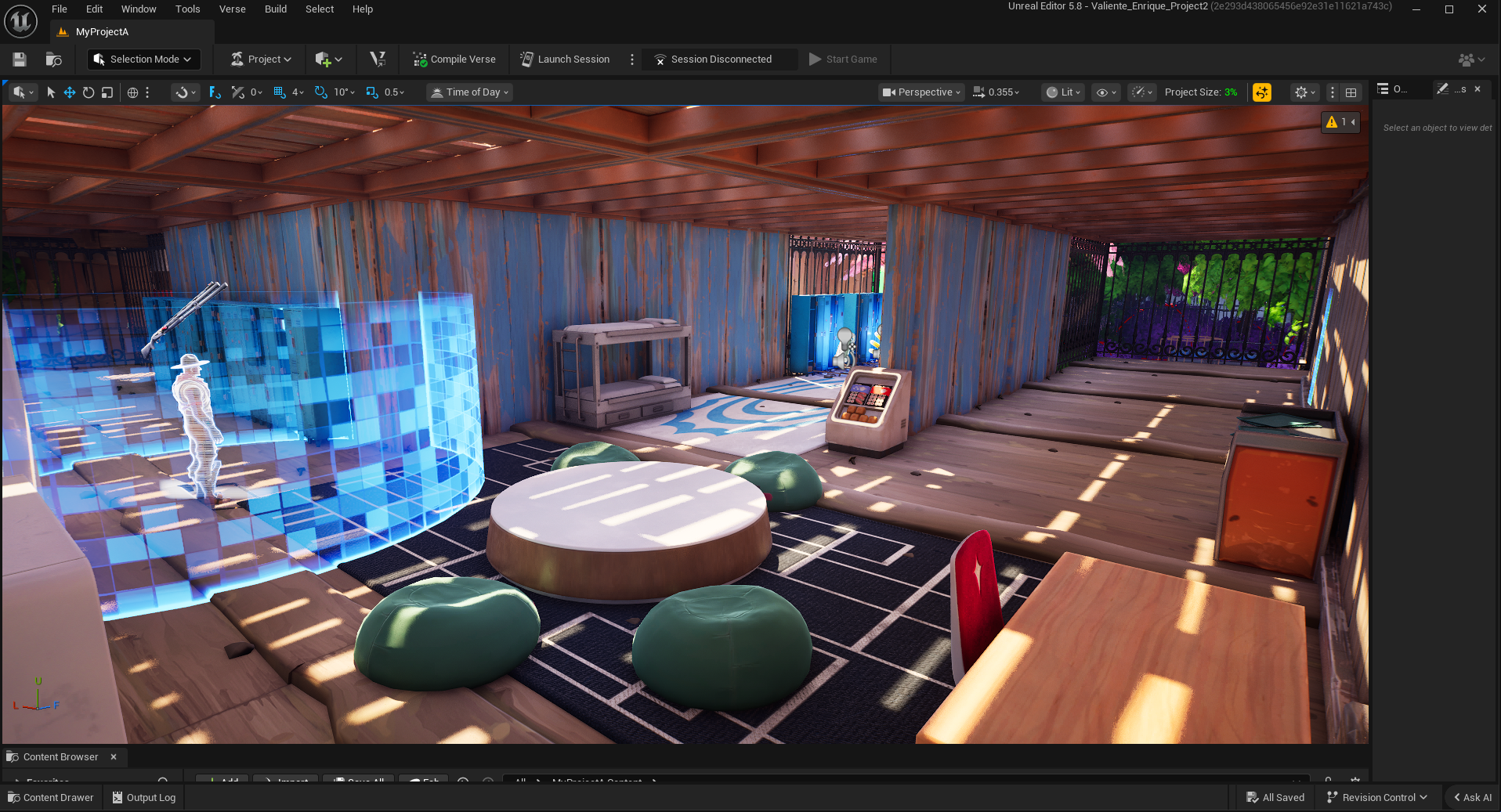
Task: Click the All Saved status
Action: (x=1275, y=798)
